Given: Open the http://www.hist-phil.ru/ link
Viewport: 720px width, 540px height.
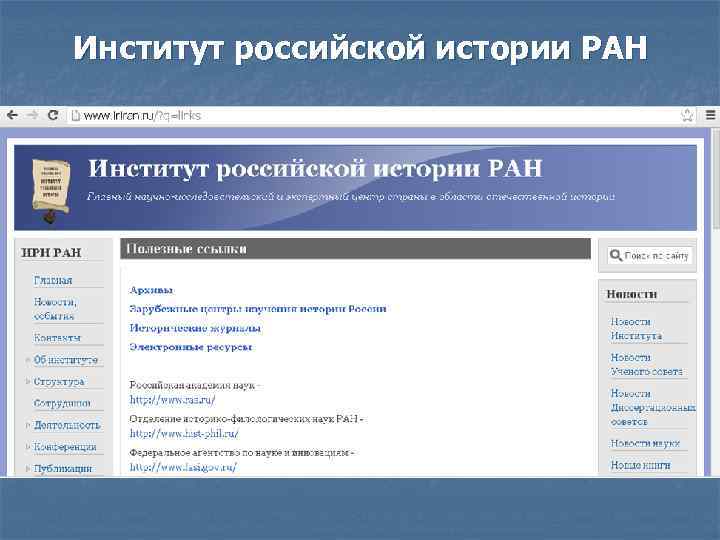Looking at the screenshot, I should coord(184,433).
